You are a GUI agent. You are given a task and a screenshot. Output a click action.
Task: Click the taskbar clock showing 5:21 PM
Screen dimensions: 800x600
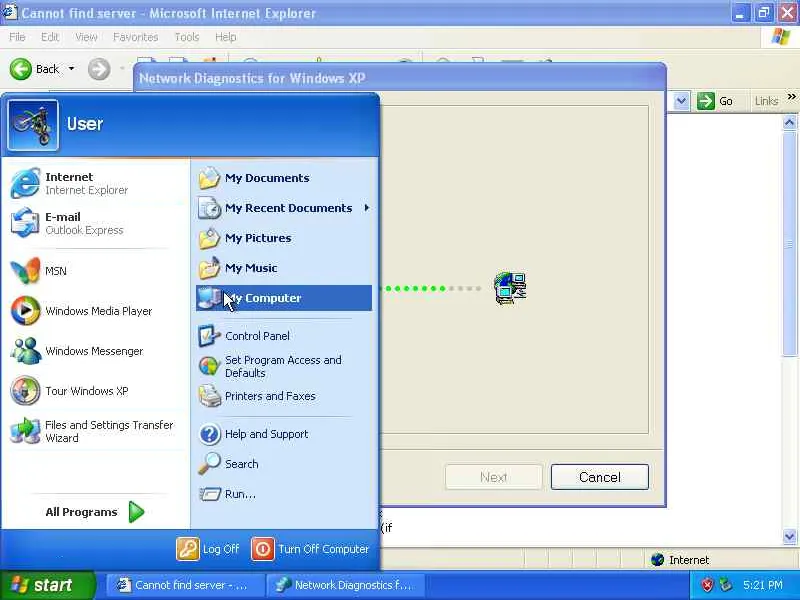[763, 585]
